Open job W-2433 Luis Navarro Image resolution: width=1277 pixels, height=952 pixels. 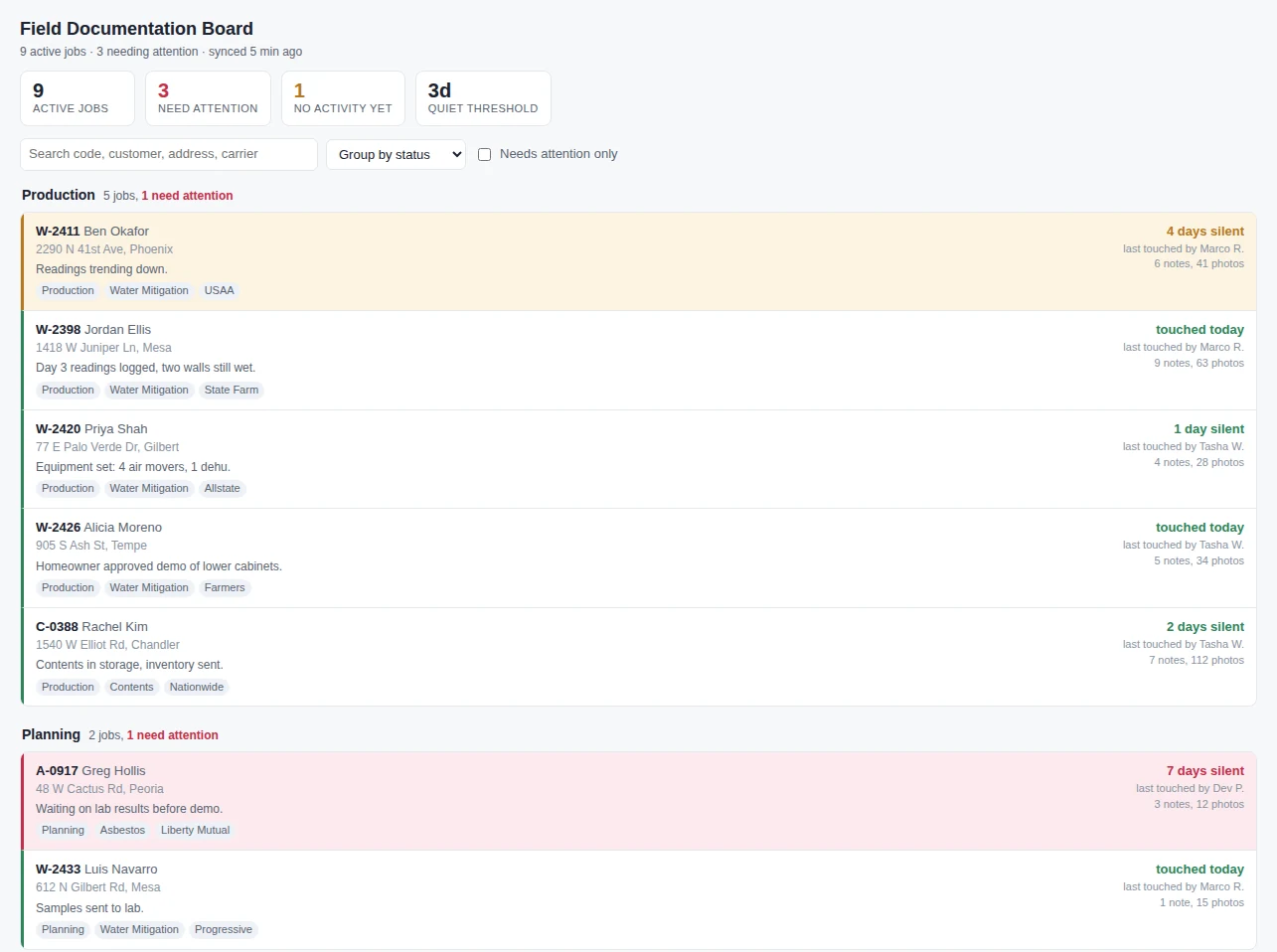click(x=639, y=899)
